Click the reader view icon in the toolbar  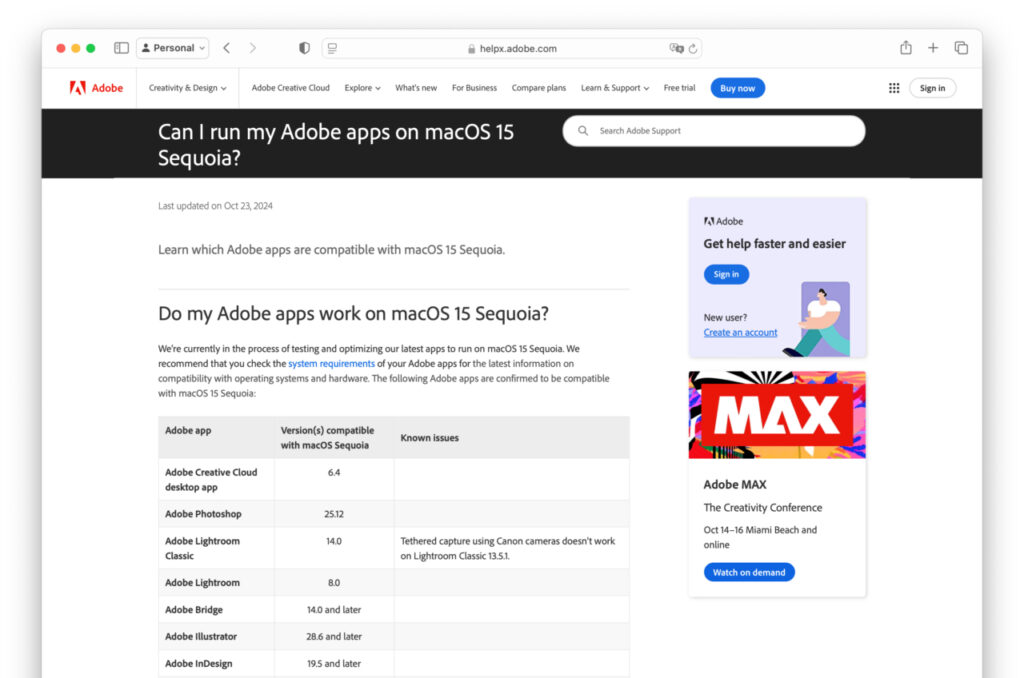pyautogui.click(x=331, y=47)
